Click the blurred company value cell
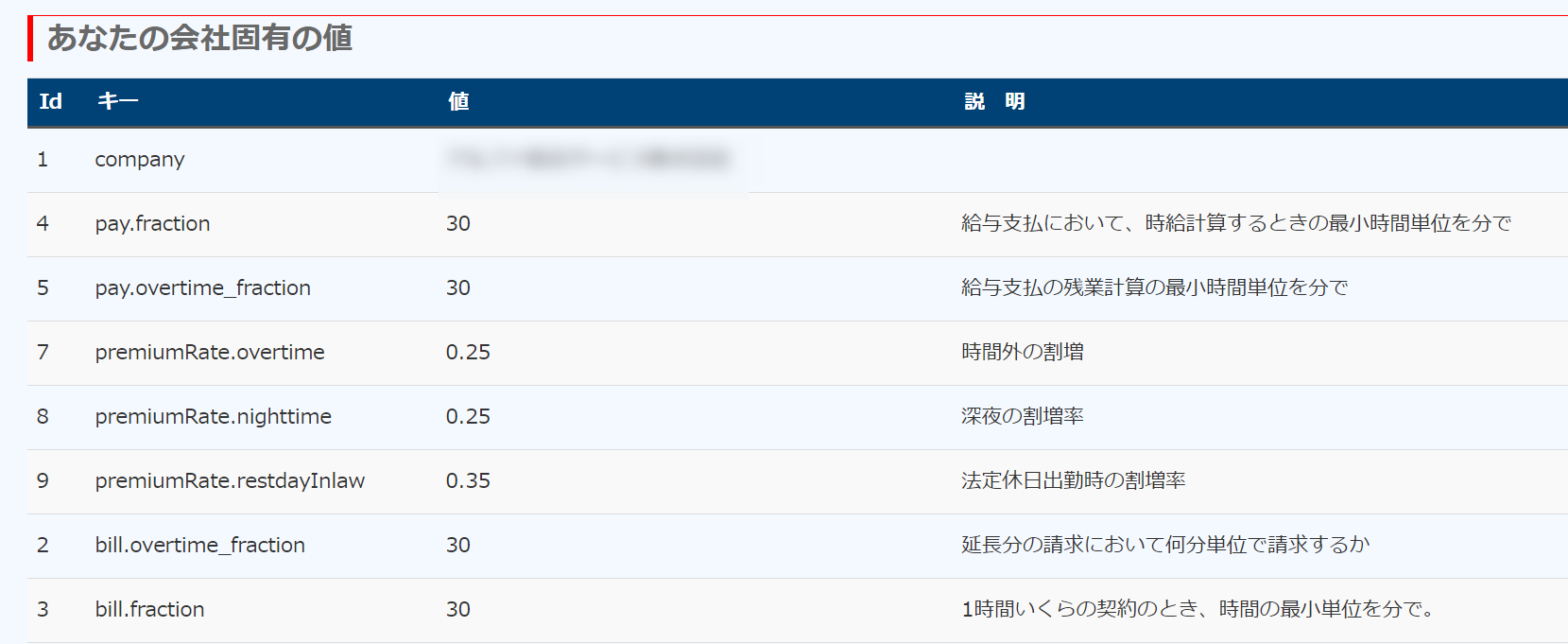The width and height of the screenshot is (1568, 644). [590, 160]
